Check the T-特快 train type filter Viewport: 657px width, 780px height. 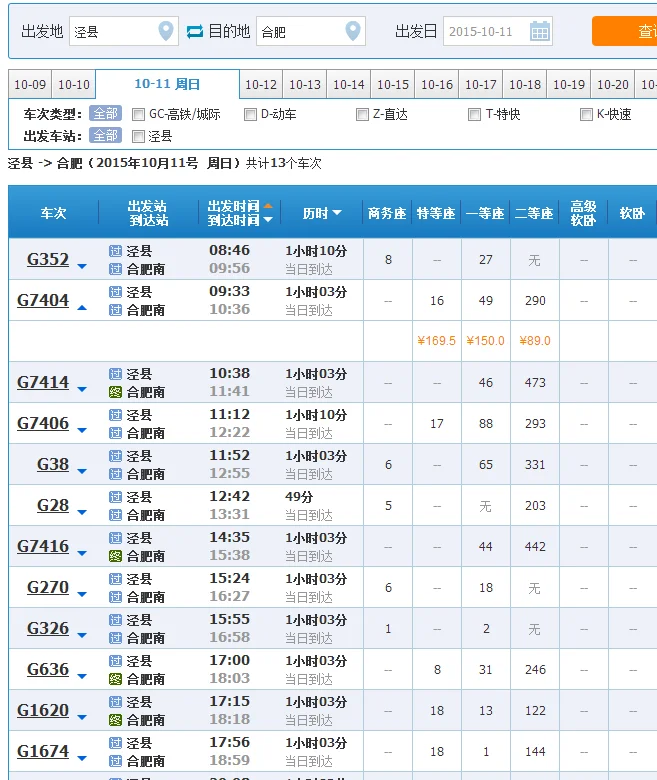(474, 115)
